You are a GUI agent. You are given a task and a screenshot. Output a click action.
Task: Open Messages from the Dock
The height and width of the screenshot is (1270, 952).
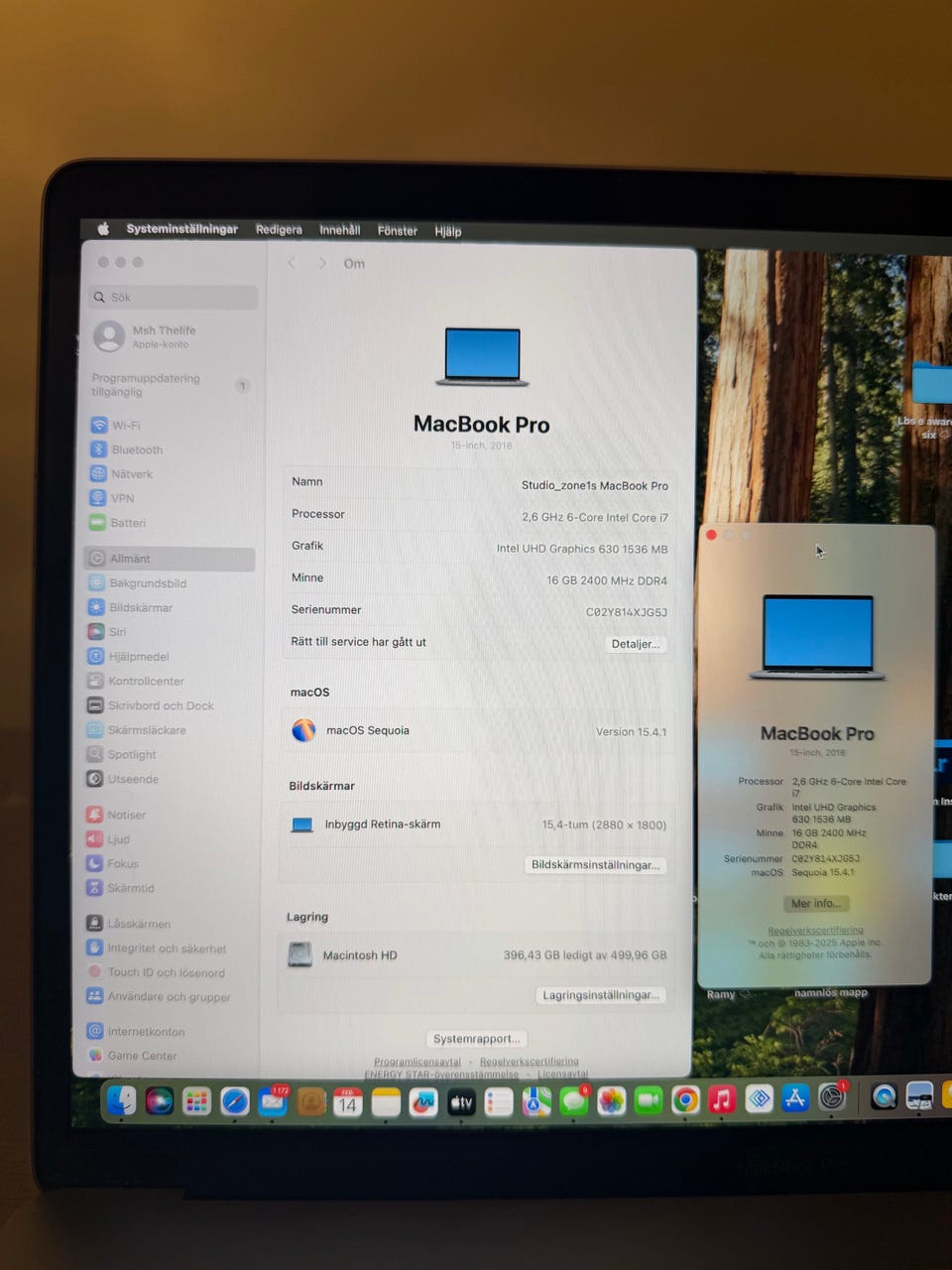[574, 1101]
